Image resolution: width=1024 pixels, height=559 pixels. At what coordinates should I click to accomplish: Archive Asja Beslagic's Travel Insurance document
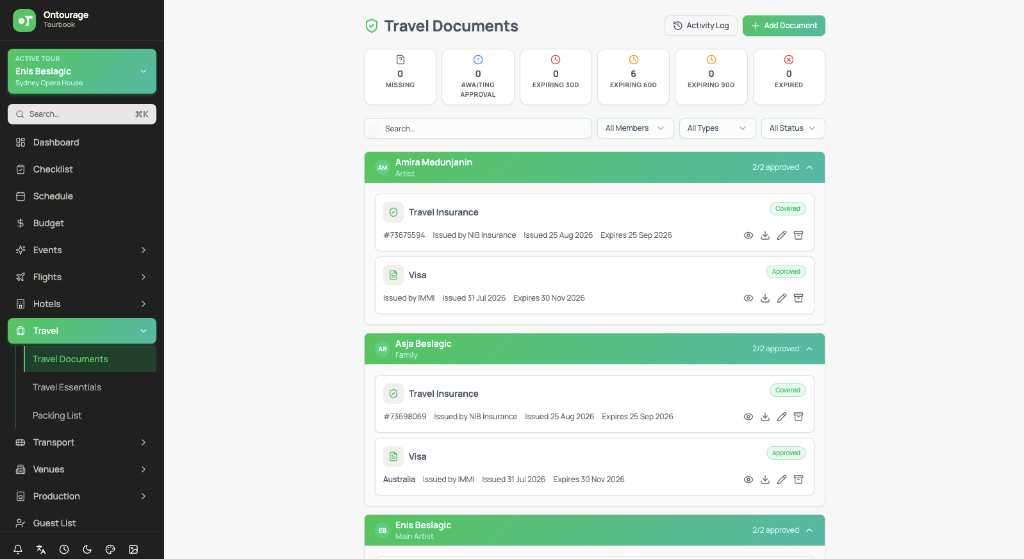pyautogui.click(x=798, y=417)
